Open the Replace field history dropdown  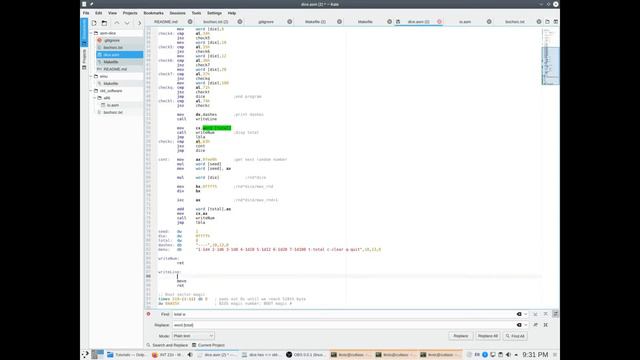tap(526, 325)
